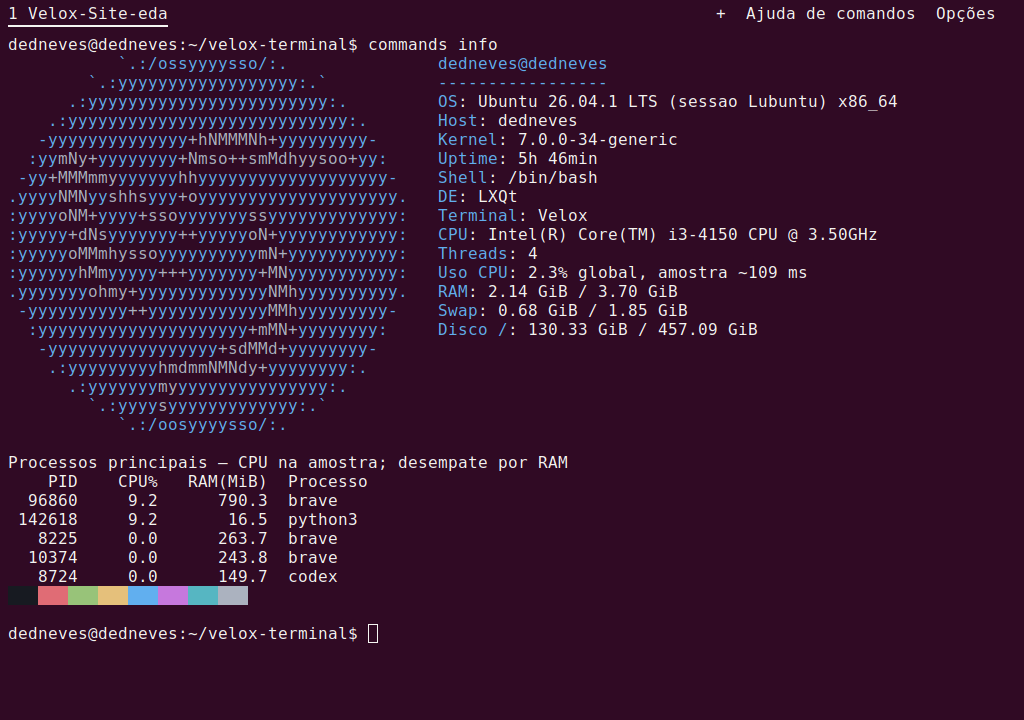Click the "CPU%" column header
1024x720 pixels.
[138, 482]
